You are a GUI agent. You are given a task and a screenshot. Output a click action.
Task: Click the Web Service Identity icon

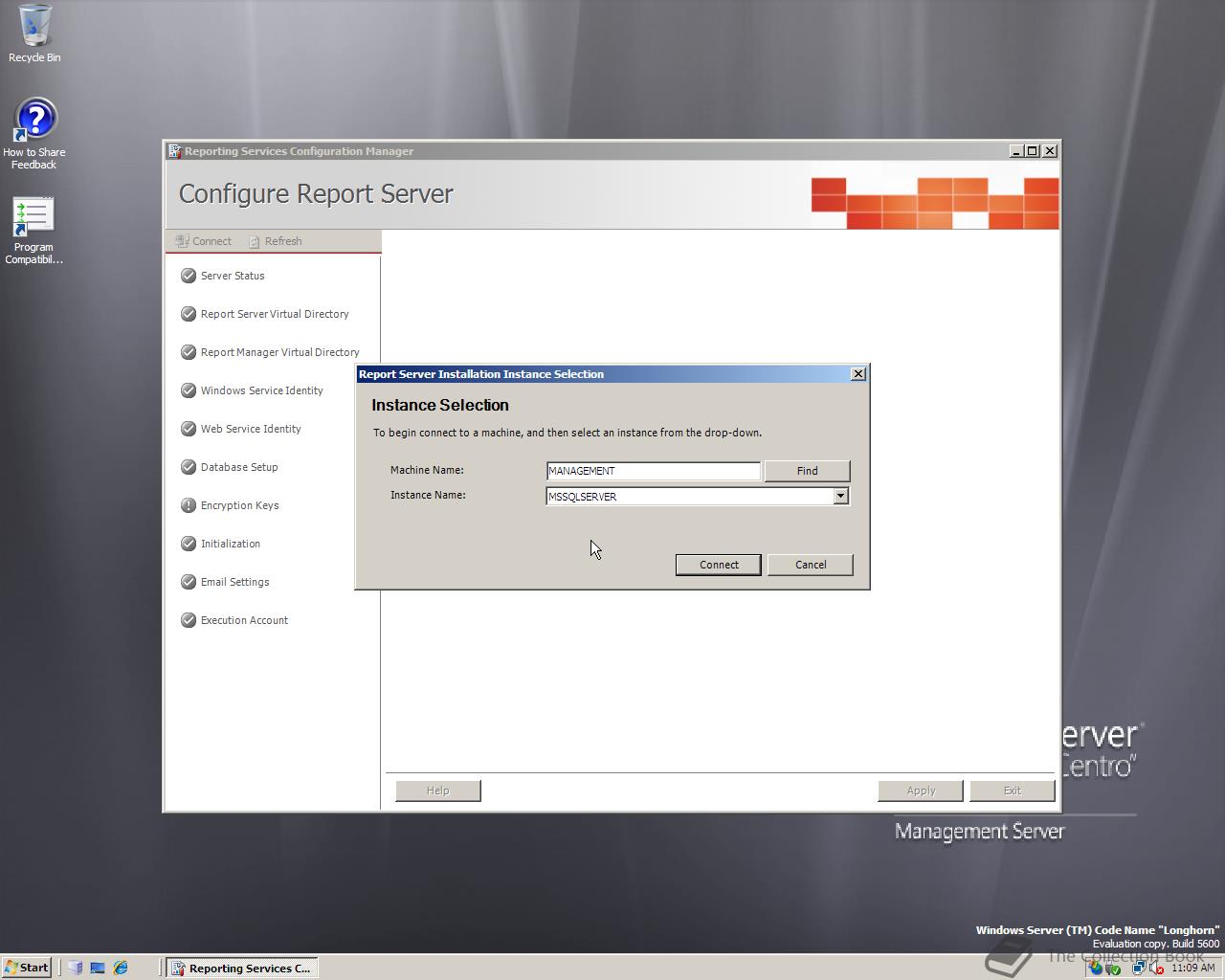pos(189,429)
